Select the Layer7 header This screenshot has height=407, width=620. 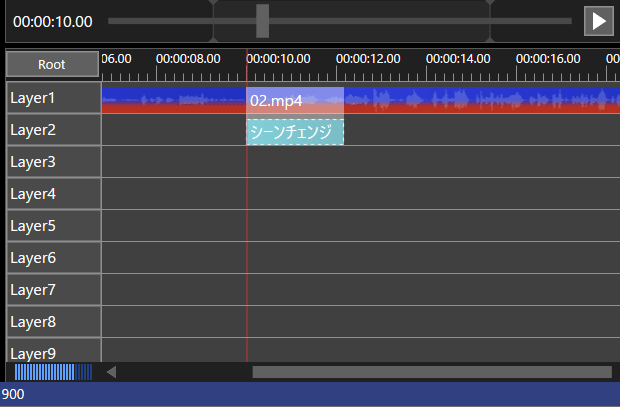tap(52, 290)
